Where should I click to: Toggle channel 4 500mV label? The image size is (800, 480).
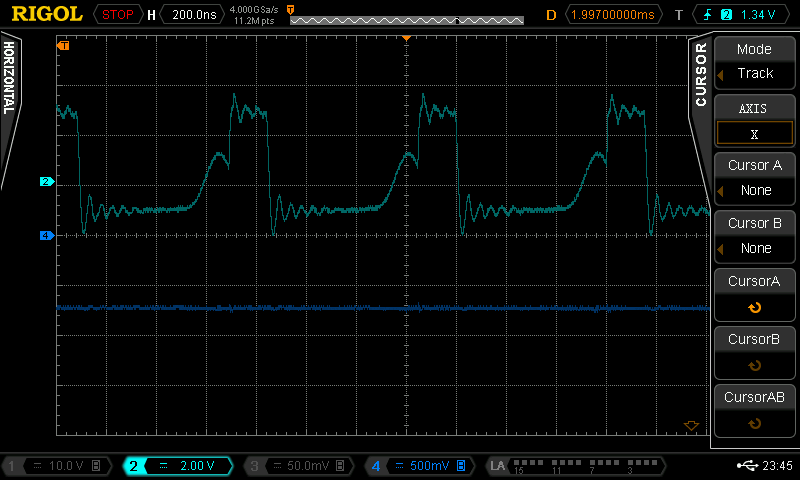coord(419,466)
